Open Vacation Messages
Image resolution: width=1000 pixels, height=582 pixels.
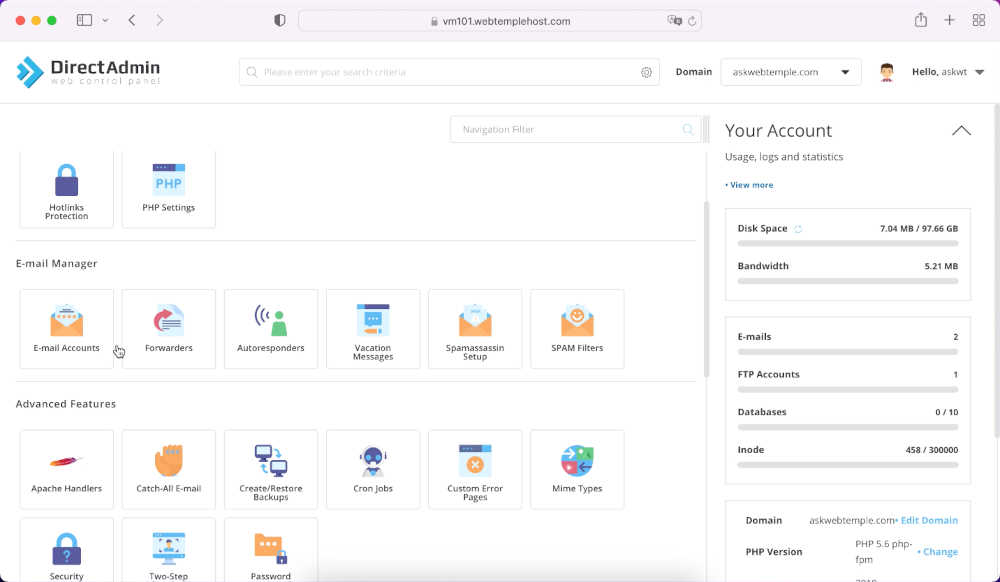pyautogui.click(x=373, y=329)
